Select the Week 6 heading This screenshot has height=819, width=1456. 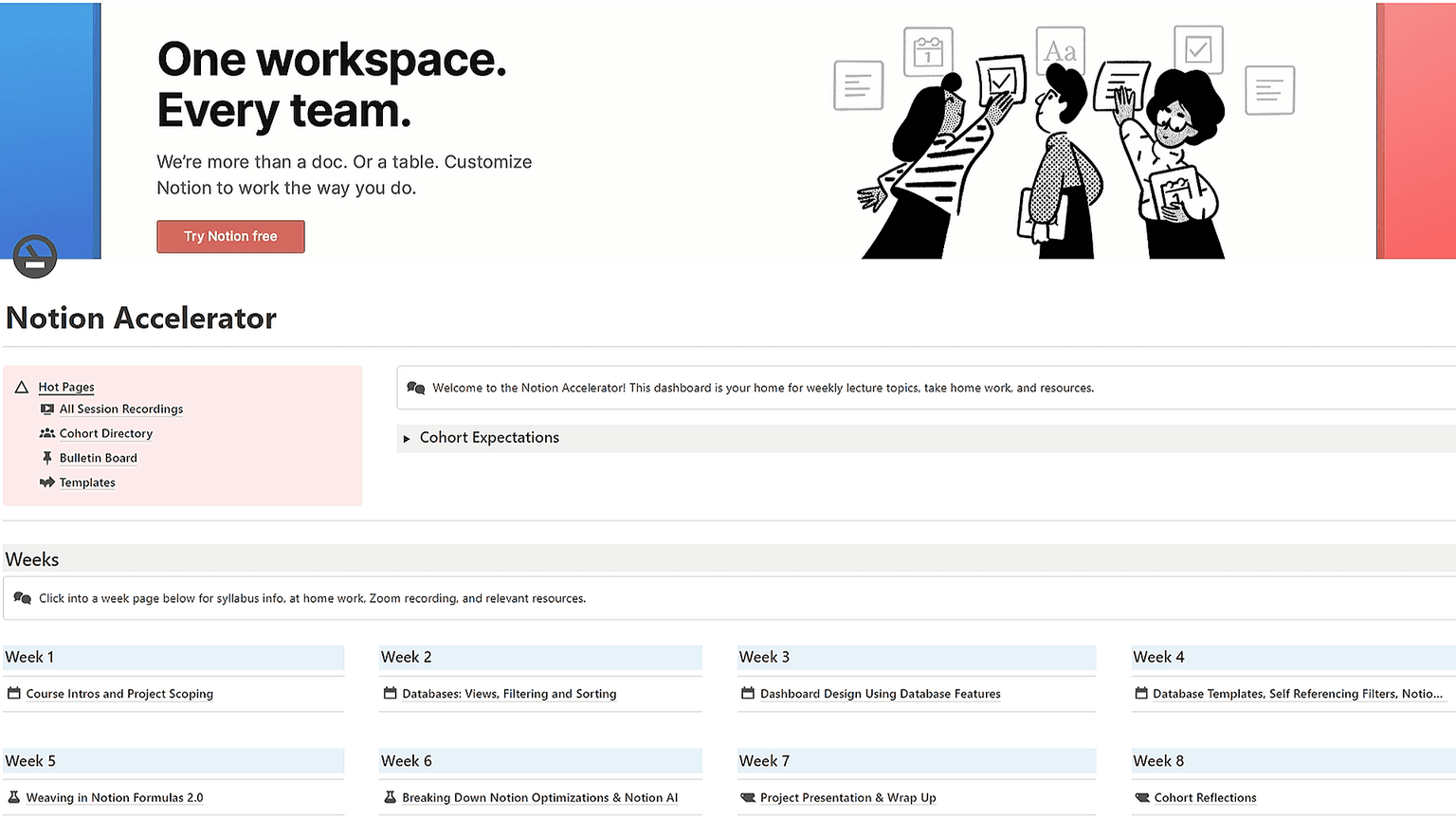[407, 761]
